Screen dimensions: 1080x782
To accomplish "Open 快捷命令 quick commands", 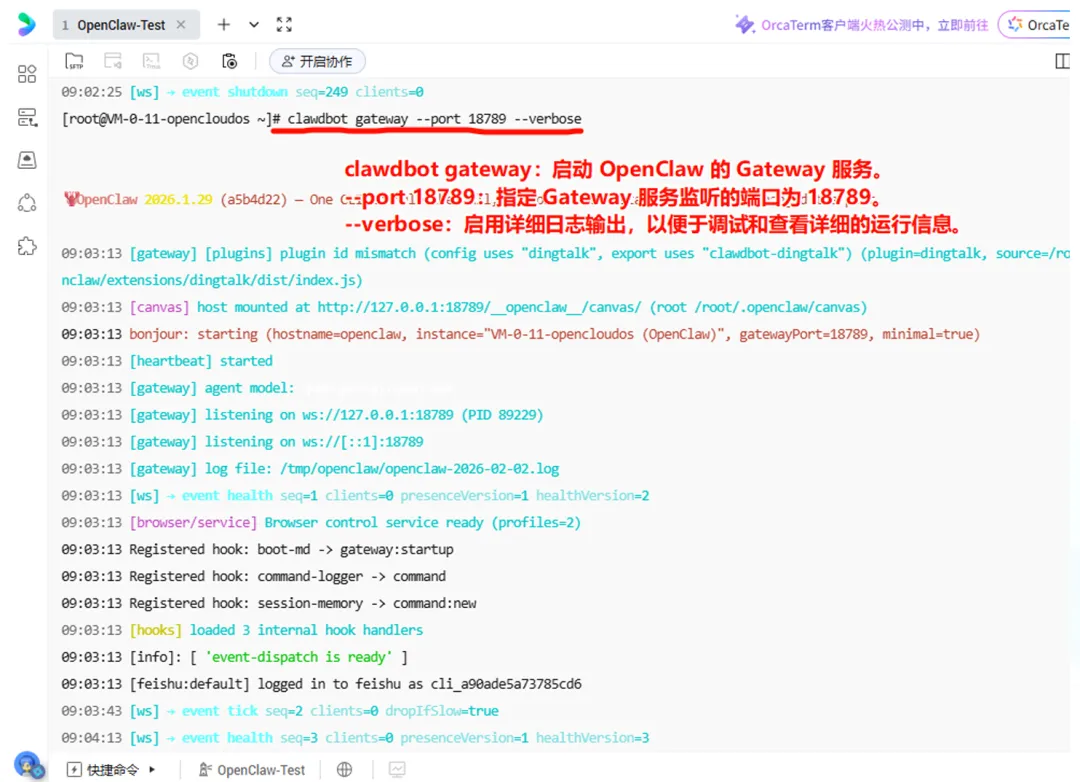I will [x=103, y=770].
